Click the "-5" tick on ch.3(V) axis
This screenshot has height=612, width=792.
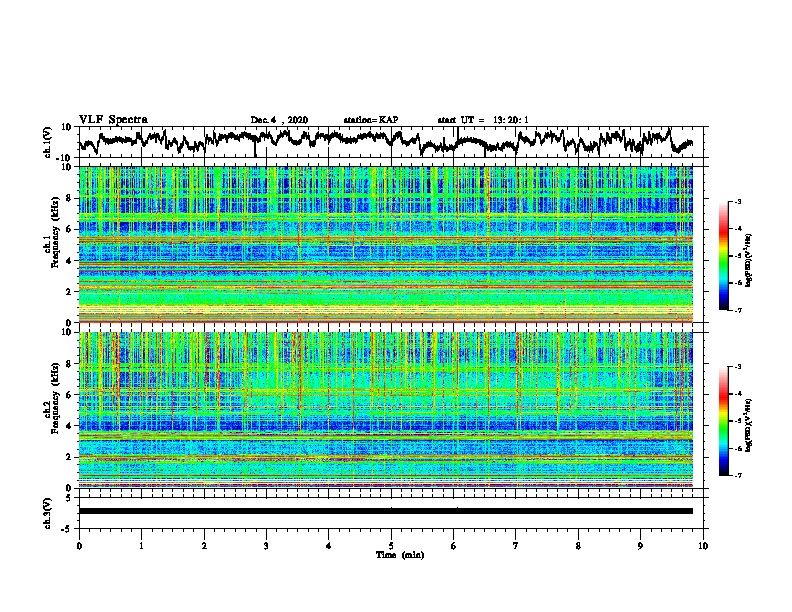[67, 529]
